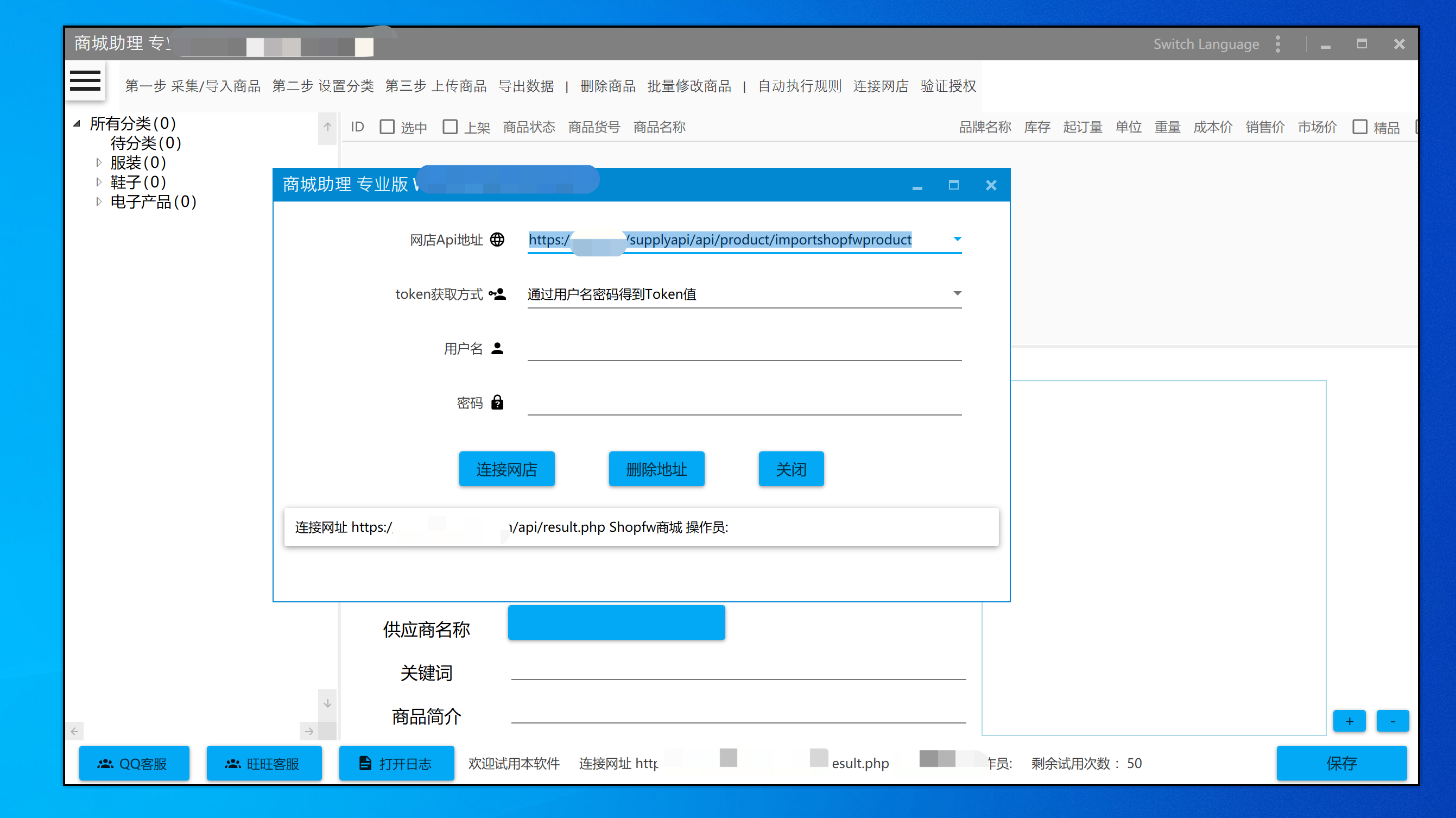Click the up arrow above category tree

click(x=327, y=127)
